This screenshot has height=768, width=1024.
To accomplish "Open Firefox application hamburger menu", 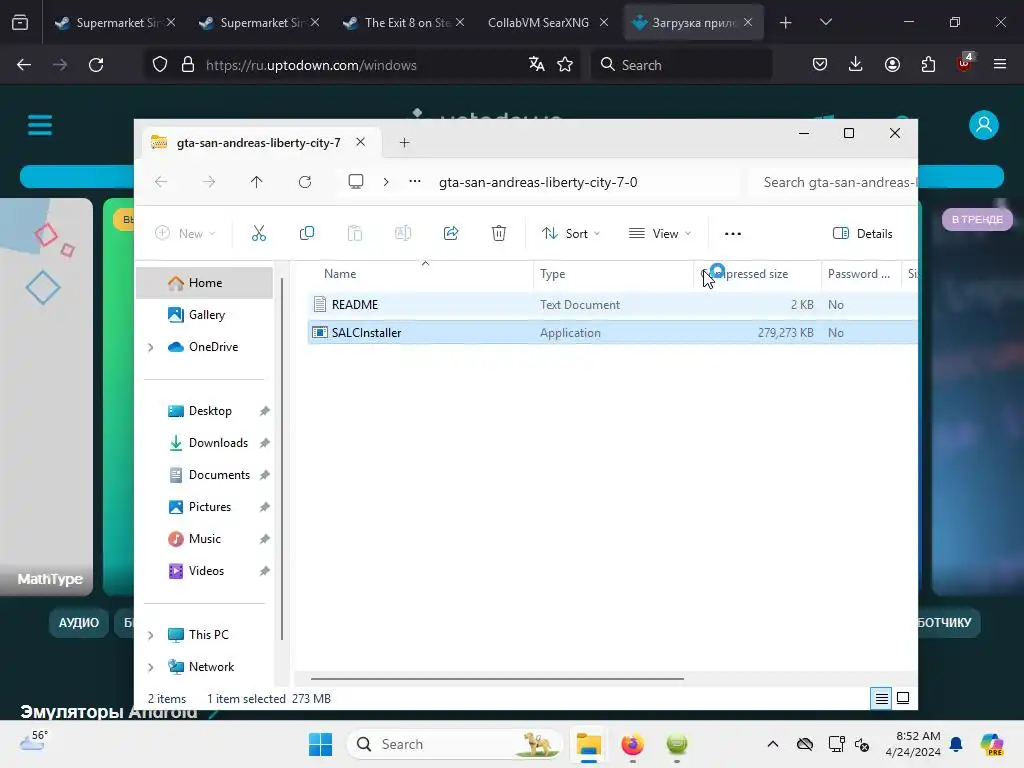I will coord(1000,64).
